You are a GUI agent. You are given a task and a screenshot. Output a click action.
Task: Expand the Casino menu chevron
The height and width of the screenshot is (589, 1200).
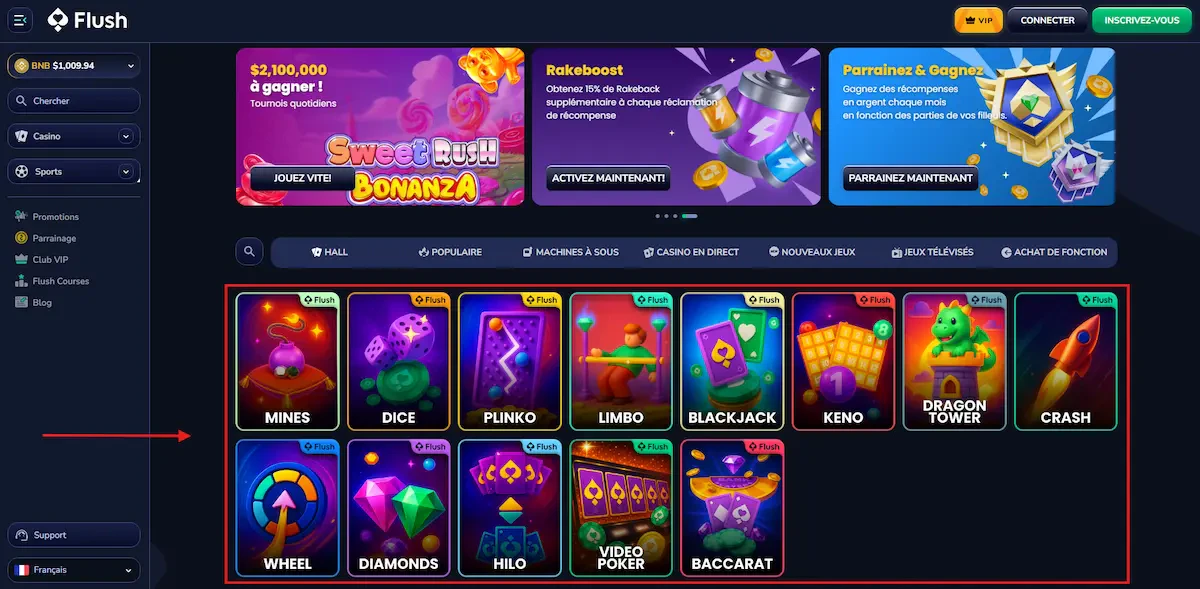[126, 136]
